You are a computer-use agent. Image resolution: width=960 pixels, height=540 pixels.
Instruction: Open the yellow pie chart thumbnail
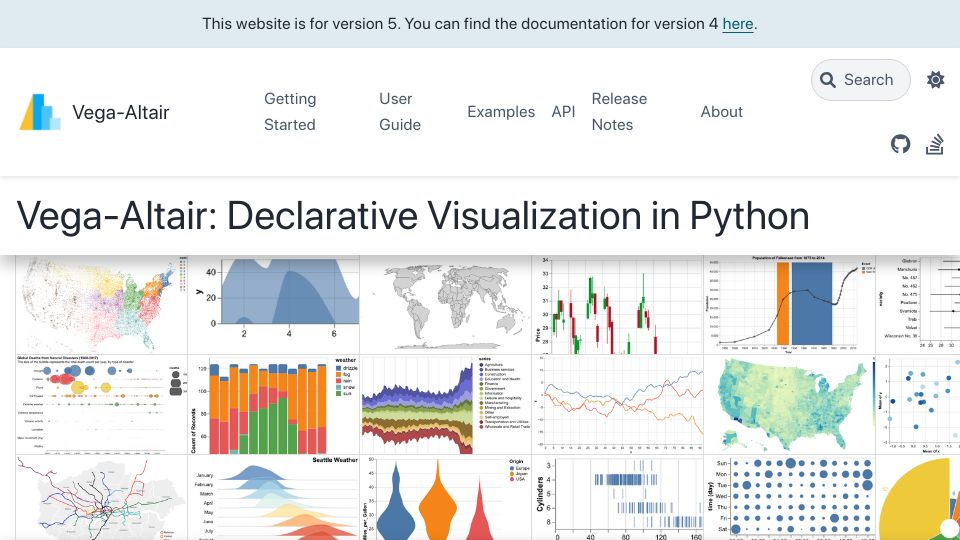pos(918,497)
